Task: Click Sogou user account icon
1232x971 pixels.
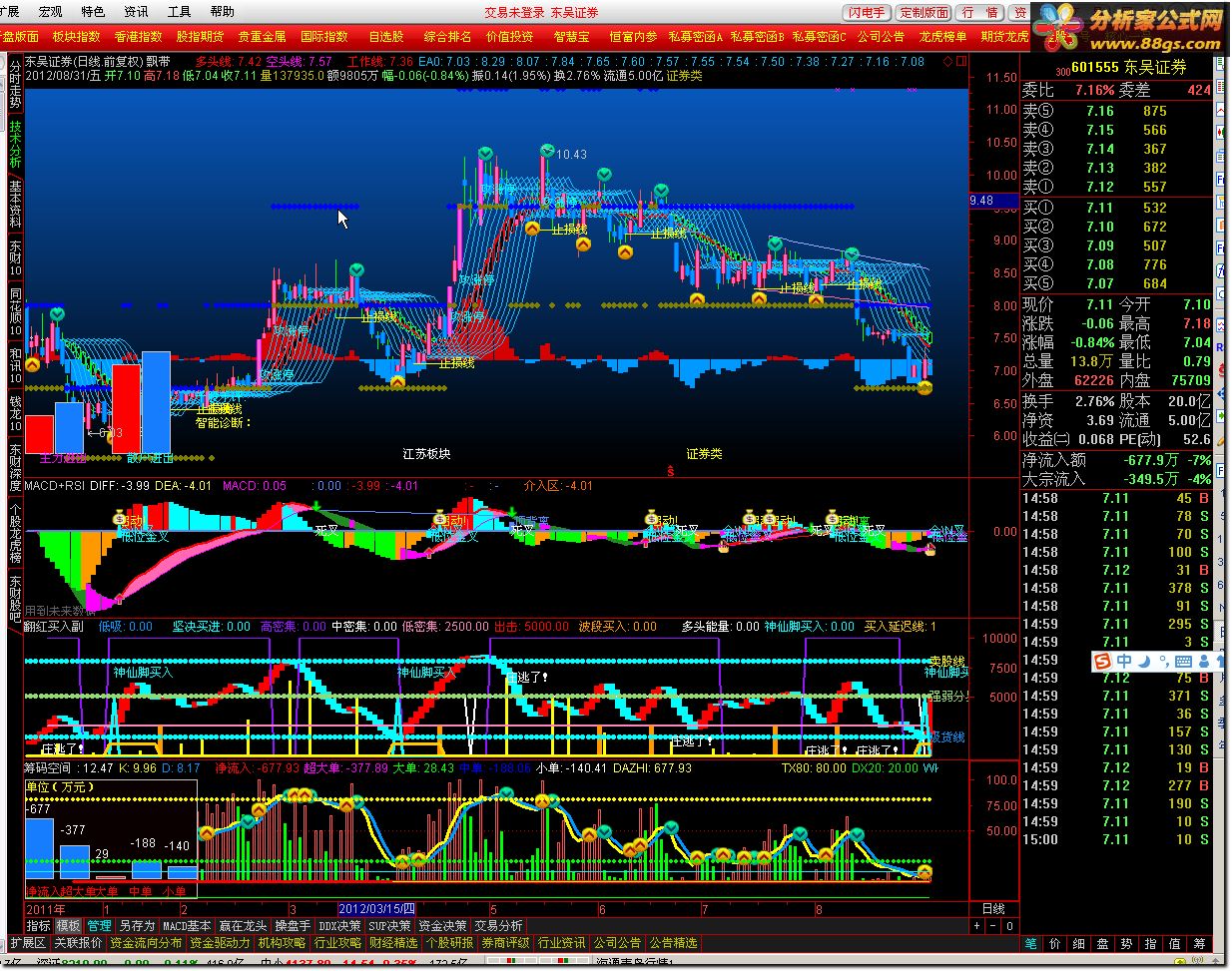Action: (1204, 661)
